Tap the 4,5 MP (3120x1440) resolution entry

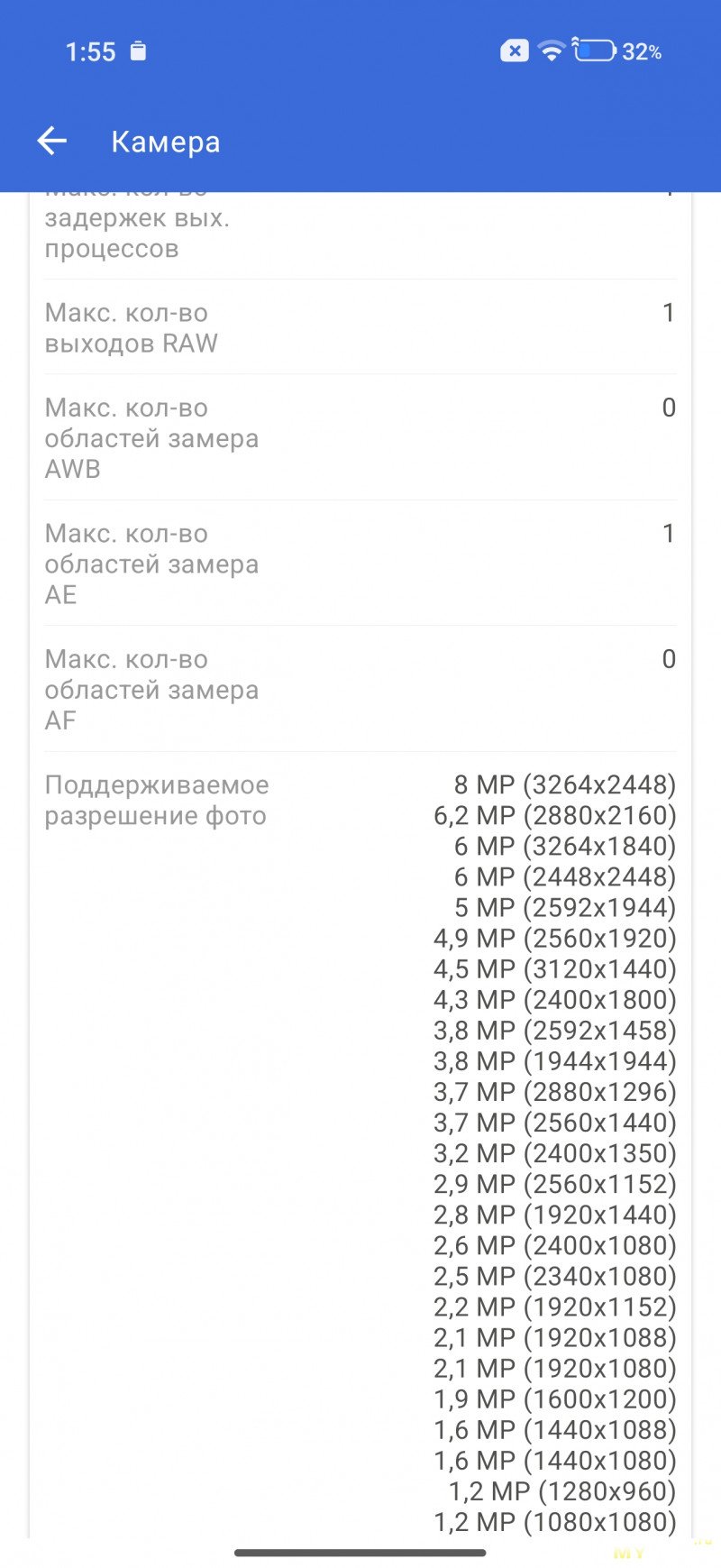554,968
